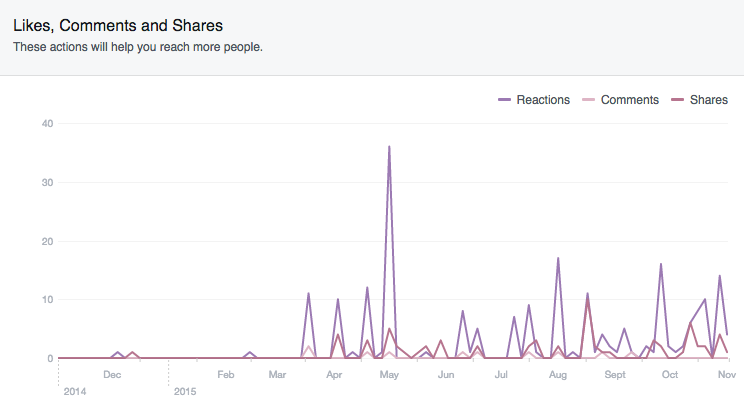
Task: Click the Feb label on the timeline
Action: coord(226,375)
